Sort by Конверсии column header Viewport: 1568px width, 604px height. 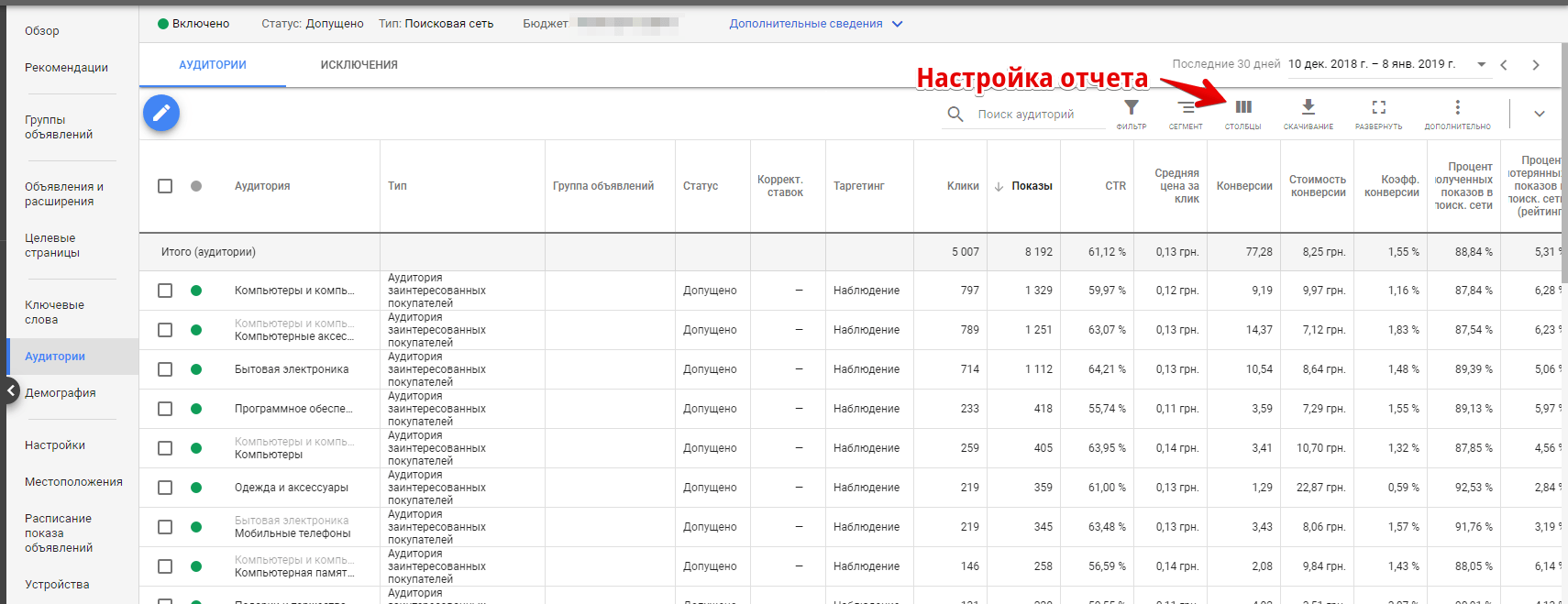coord(1244,186)
